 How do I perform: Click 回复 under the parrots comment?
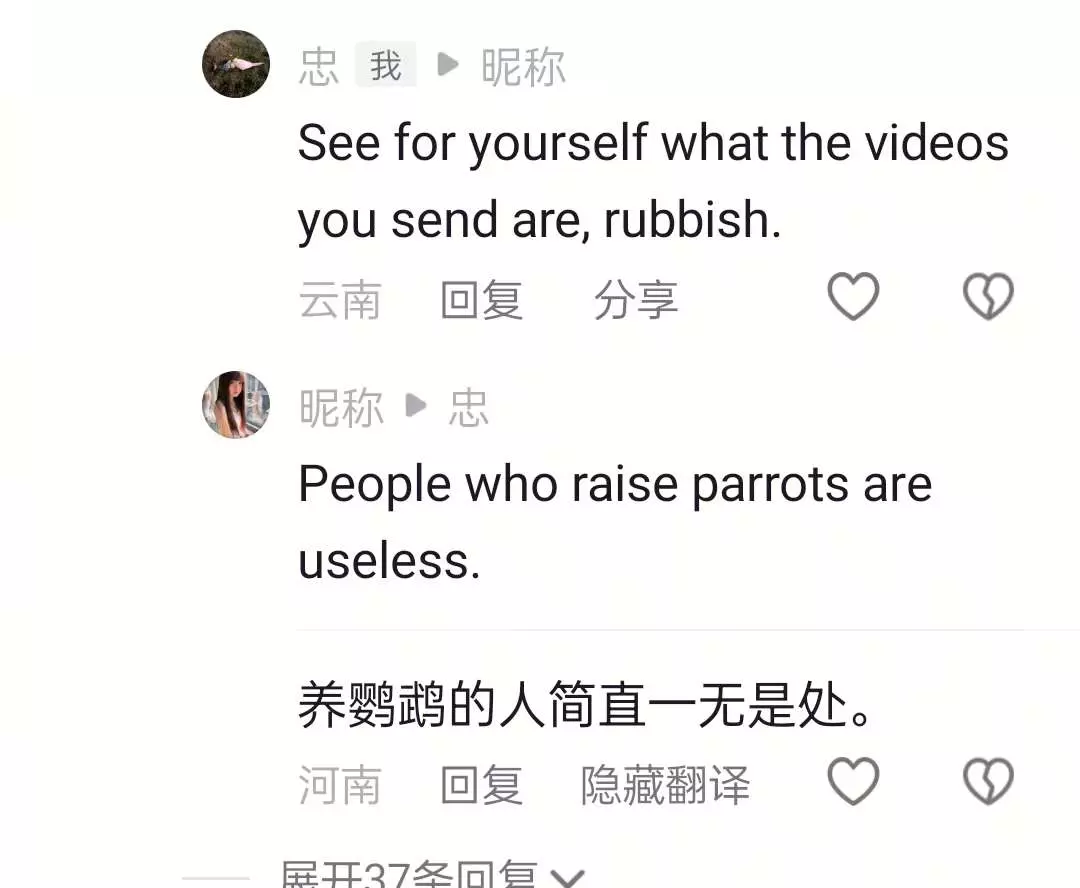(x=481, y=785)
